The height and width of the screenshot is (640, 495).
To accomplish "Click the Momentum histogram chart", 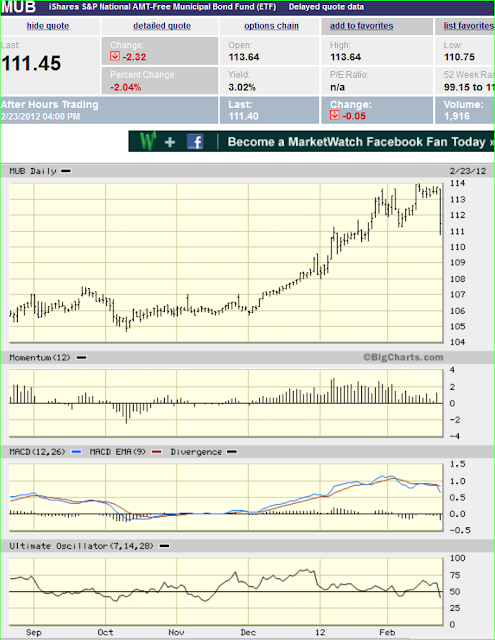I will [226, 403].
